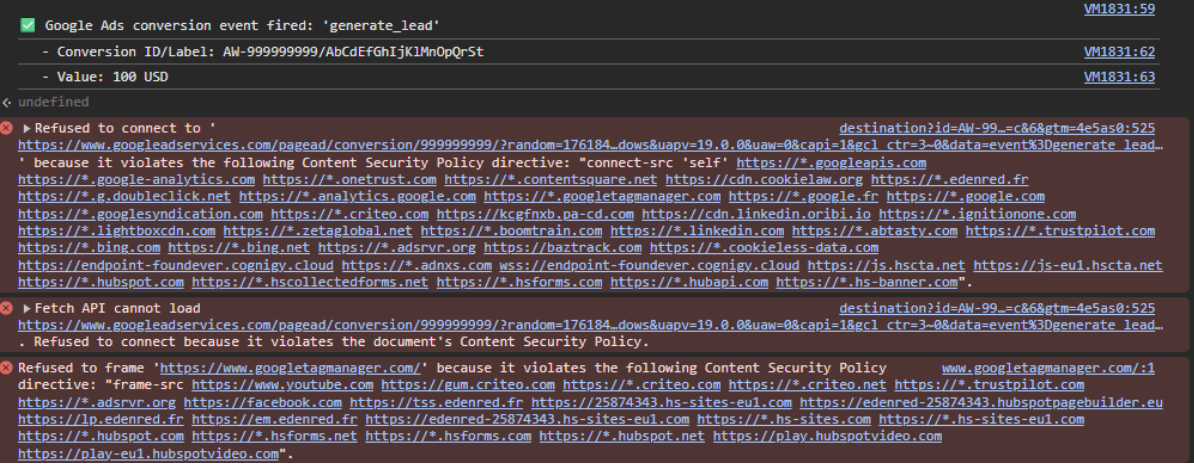The height and width of the screenshot is (464, 1194).
Task: Click the https://*.linkedin.com link
Action: 697,231
